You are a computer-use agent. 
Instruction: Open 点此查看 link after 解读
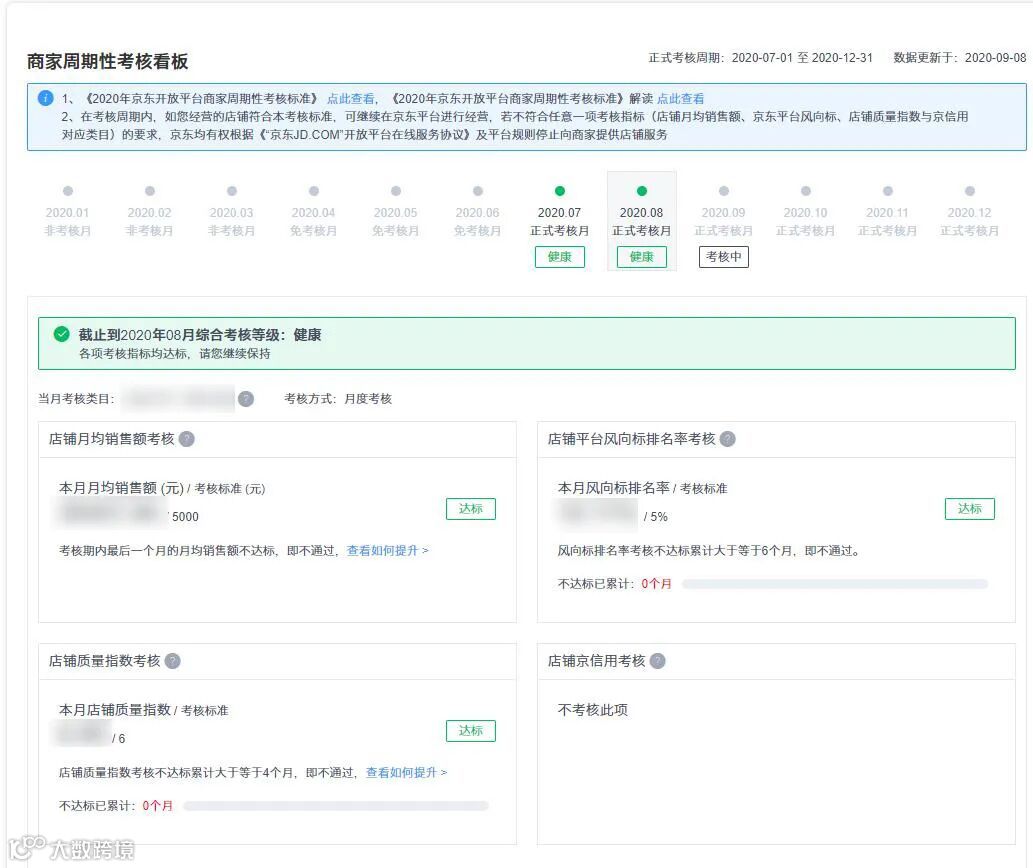(681, 99)
